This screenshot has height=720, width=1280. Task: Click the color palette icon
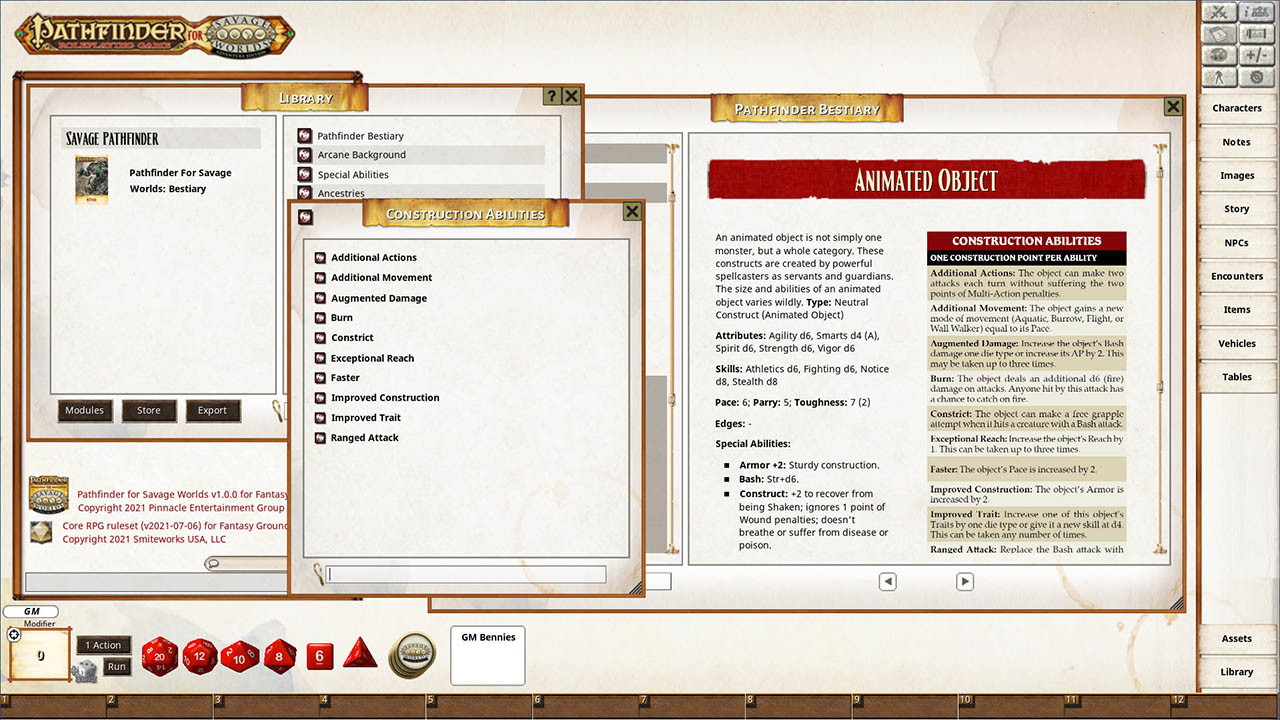[x=1217, y=55]
